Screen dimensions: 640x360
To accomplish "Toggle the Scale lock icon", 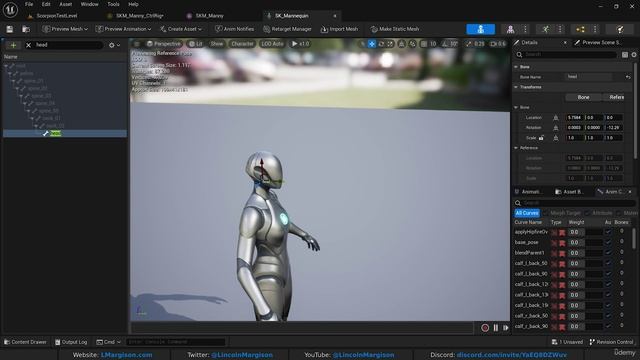I will click(x=541, y=138).
